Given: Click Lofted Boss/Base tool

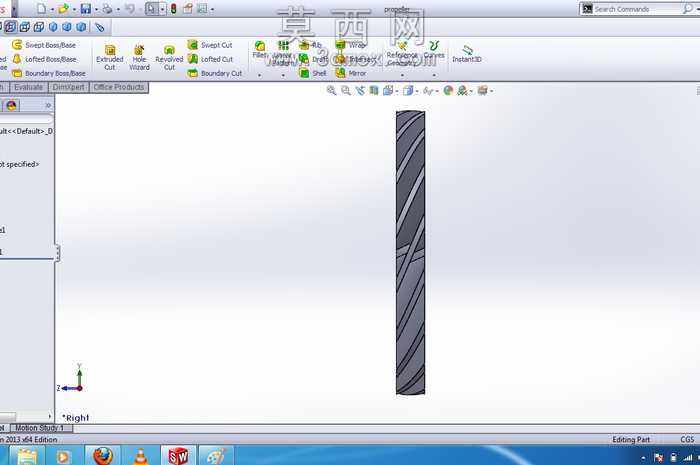Looking at the screenshot, I should pyautogui.click(x=44, y=59).
